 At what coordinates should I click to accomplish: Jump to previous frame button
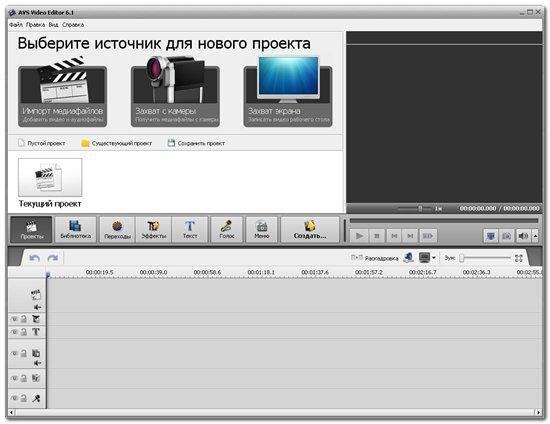click(x=394, y=236)
